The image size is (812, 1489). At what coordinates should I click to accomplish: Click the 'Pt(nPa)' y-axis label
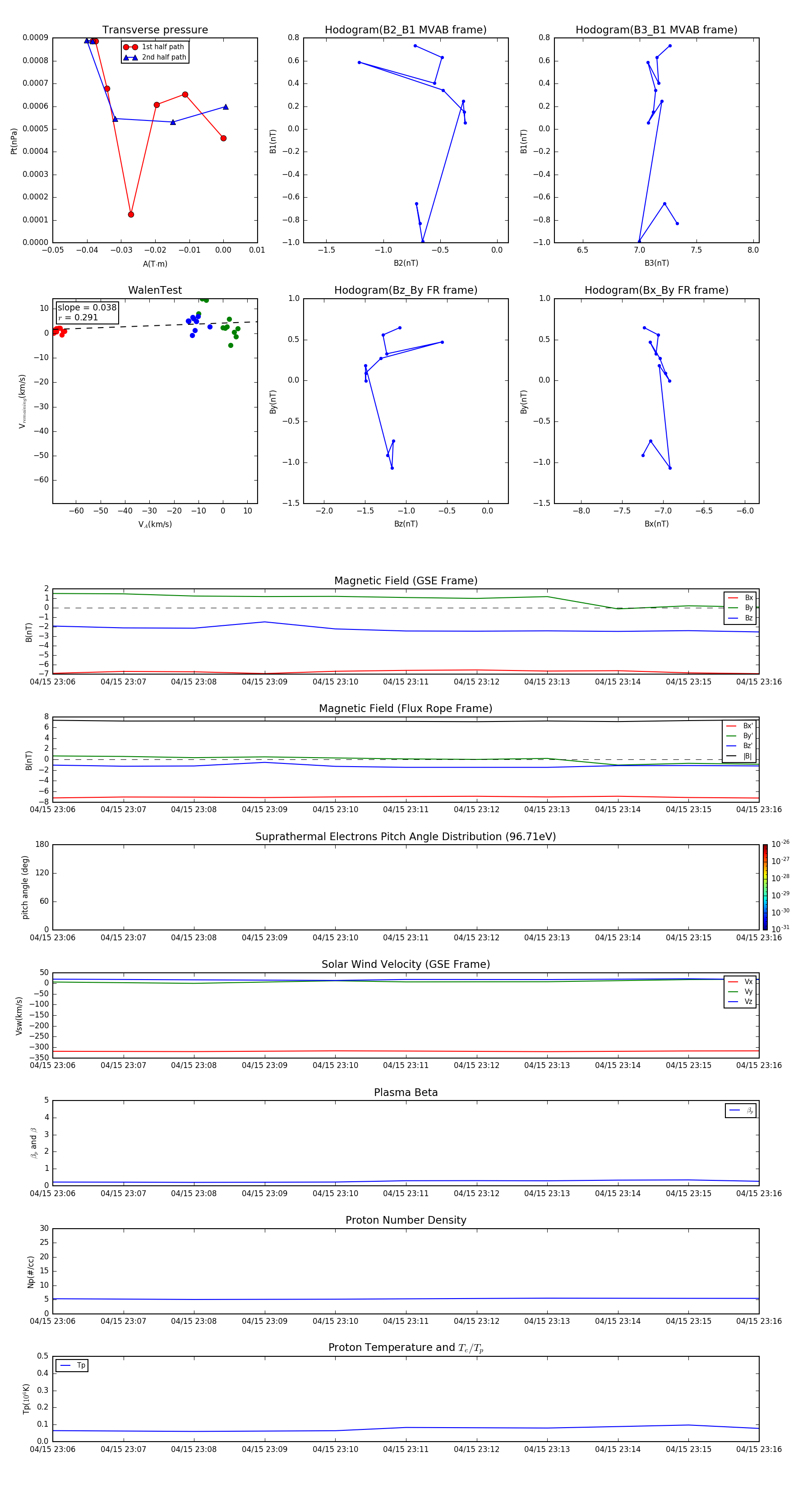pyautogui.click(x=14, y=140)
